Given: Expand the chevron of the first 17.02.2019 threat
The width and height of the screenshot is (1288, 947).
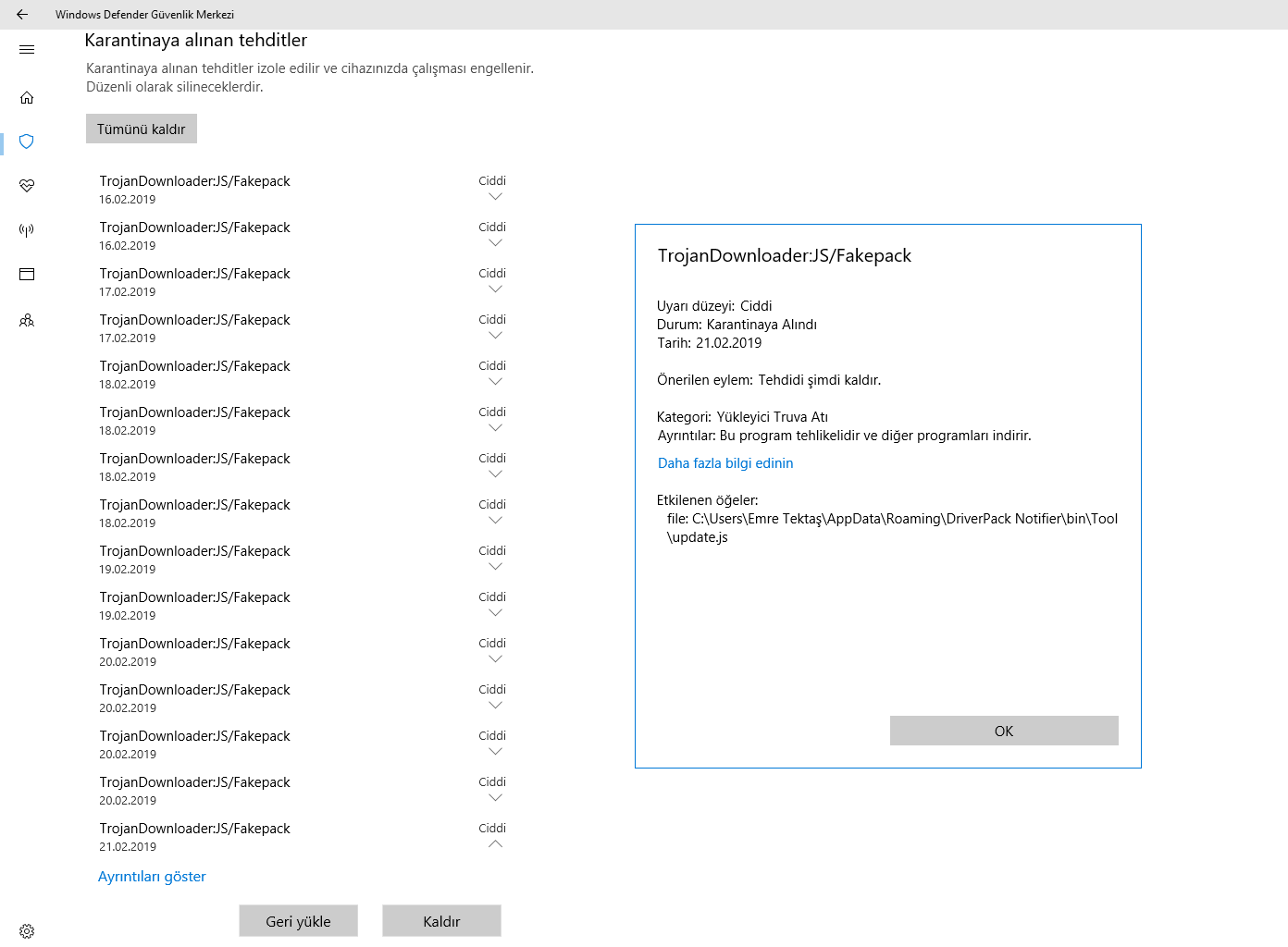Looking at the screenshot, I should [x=495, y=289].
